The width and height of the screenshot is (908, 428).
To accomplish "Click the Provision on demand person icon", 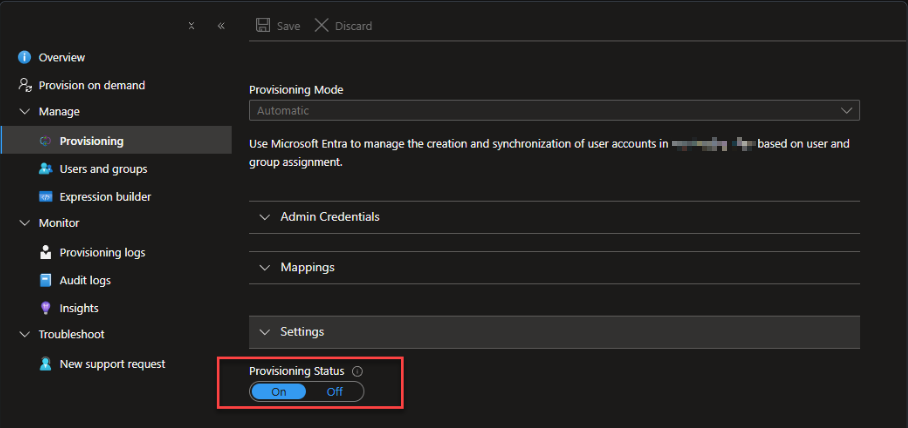I will point(25,85).
